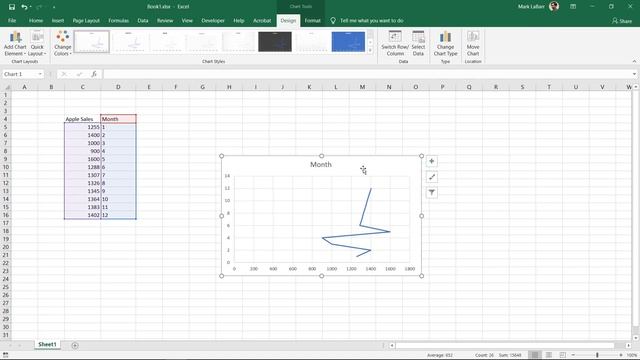Click macro record status bar icon

[6, 355]
